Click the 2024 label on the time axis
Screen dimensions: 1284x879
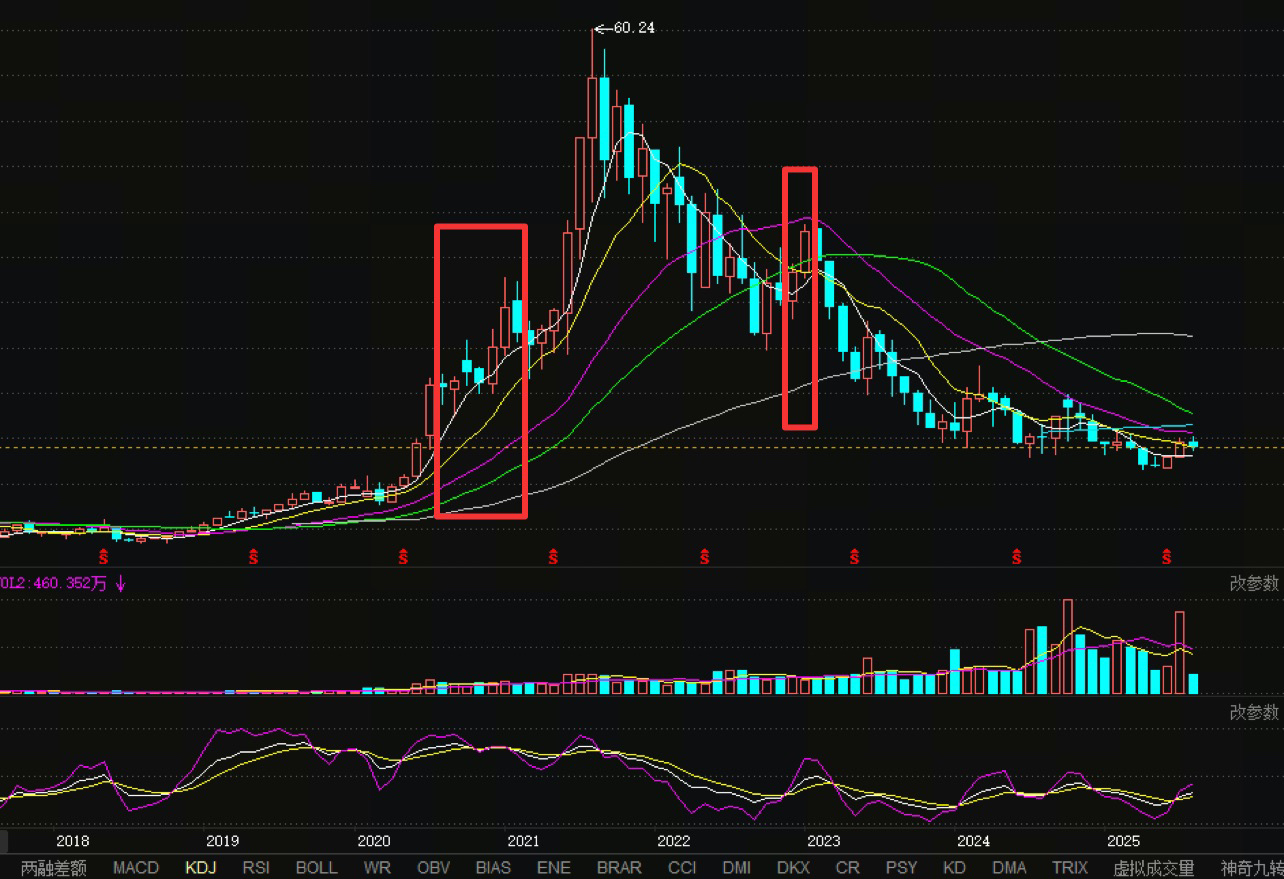pyautogui.click(x=974, y=841)
